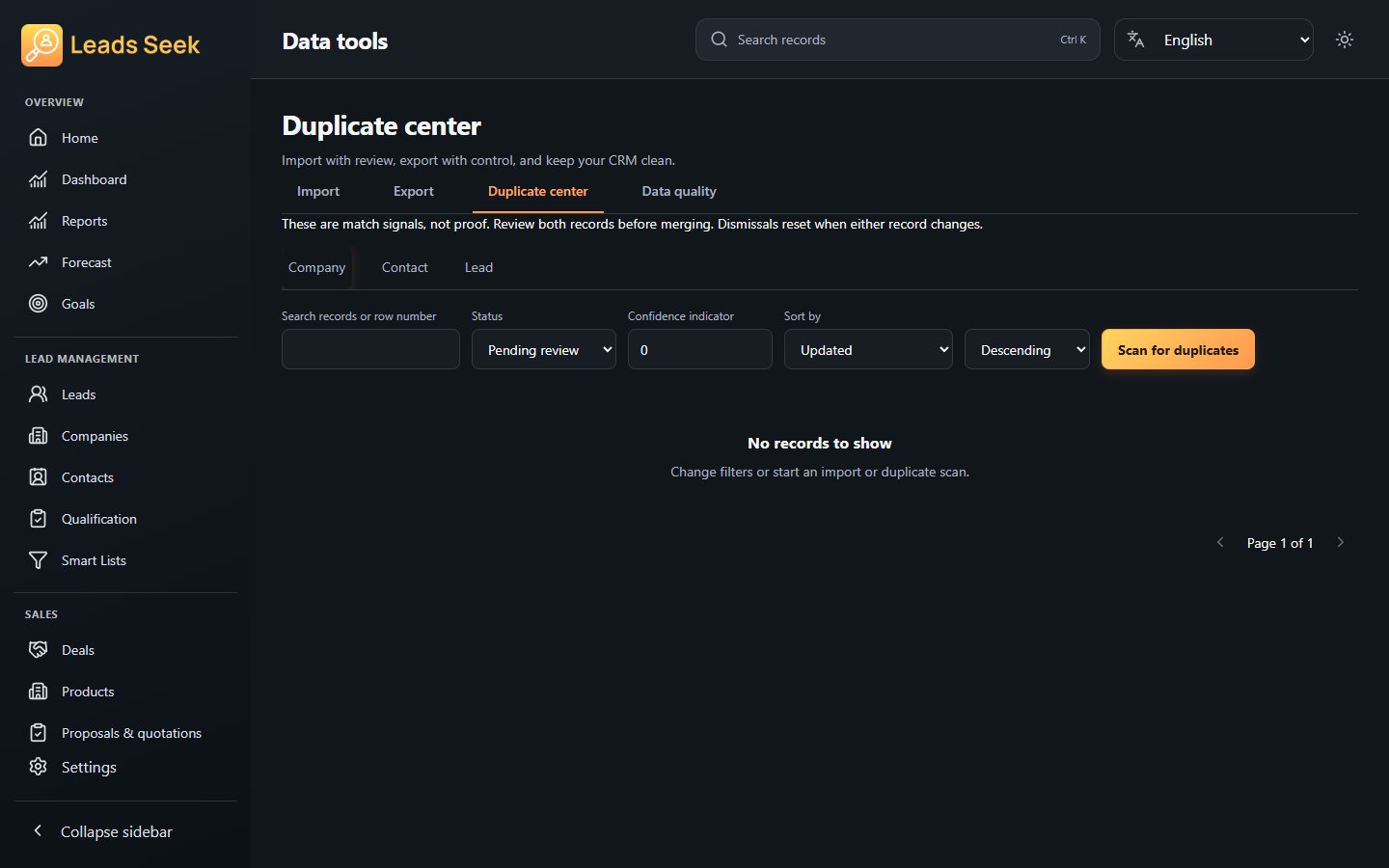Open the Status Pending review dropdown
Viewport: 1389px width, 868px height.
tap(544, 349)
